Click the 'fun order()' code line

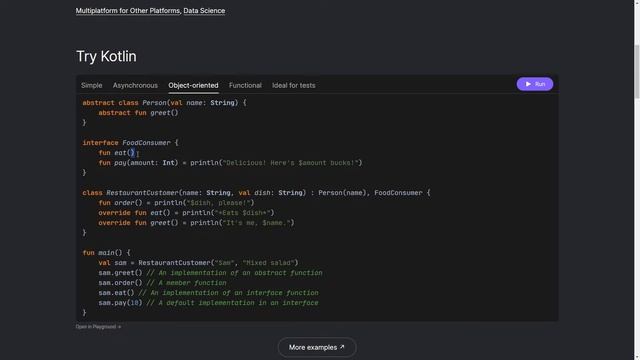(176, 203)
